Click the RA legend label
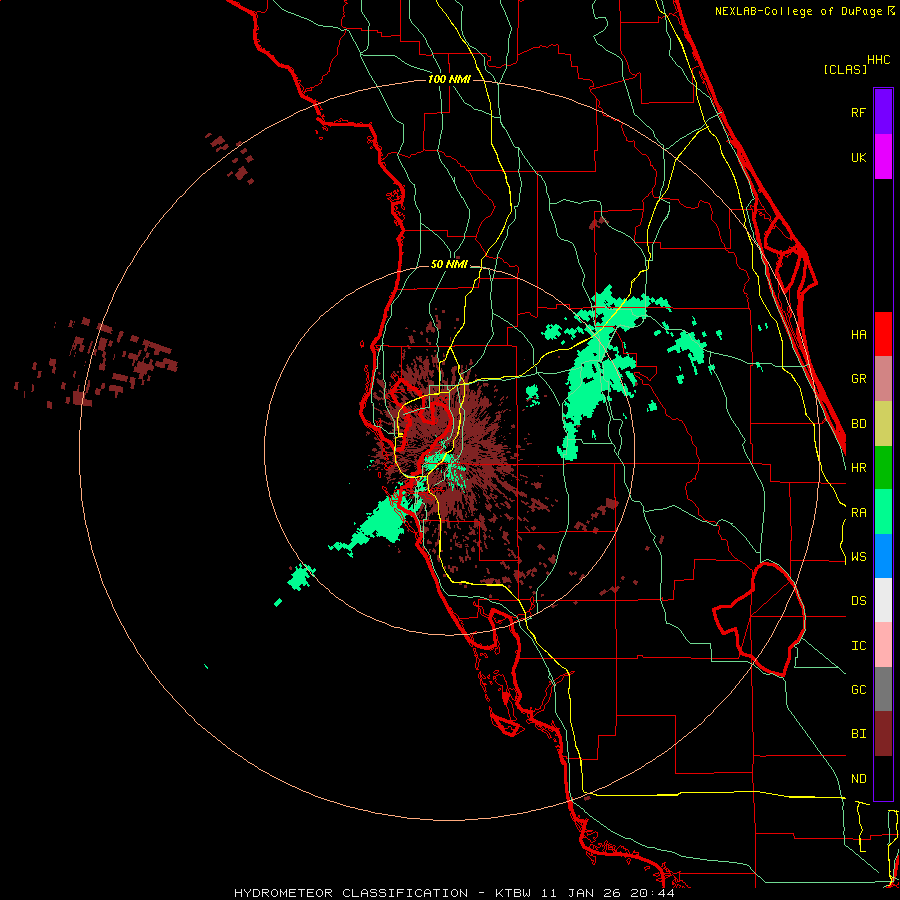 [858, 513]
